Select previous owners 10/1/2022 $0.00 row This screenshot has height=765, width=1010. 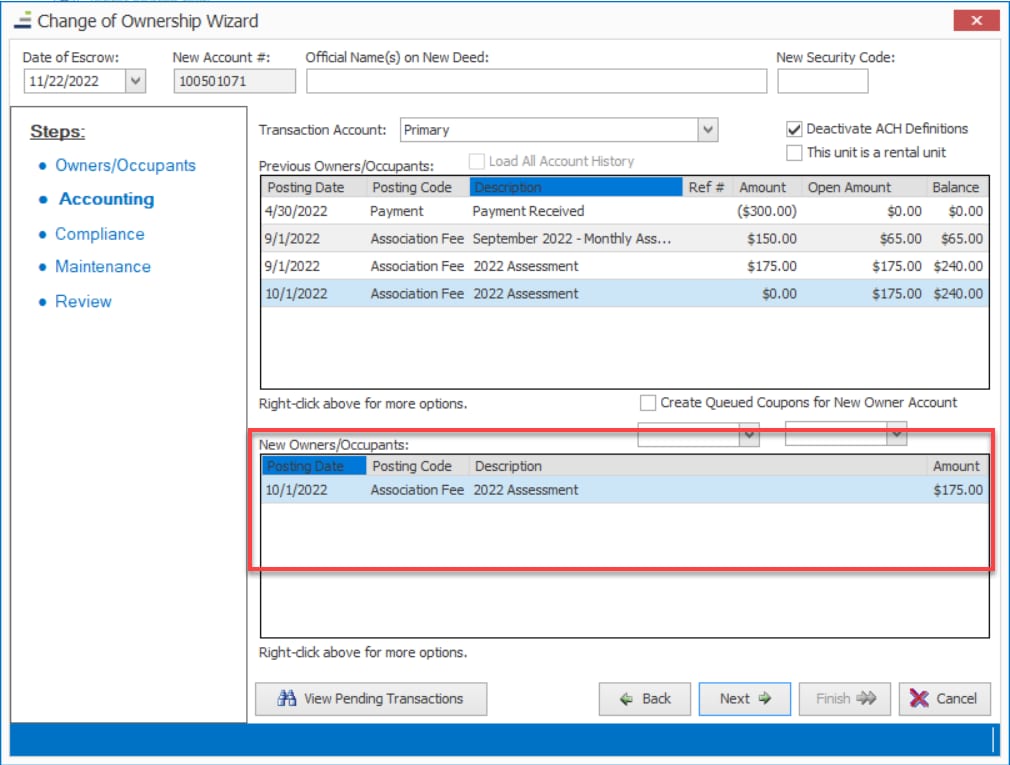coord(625,294)
